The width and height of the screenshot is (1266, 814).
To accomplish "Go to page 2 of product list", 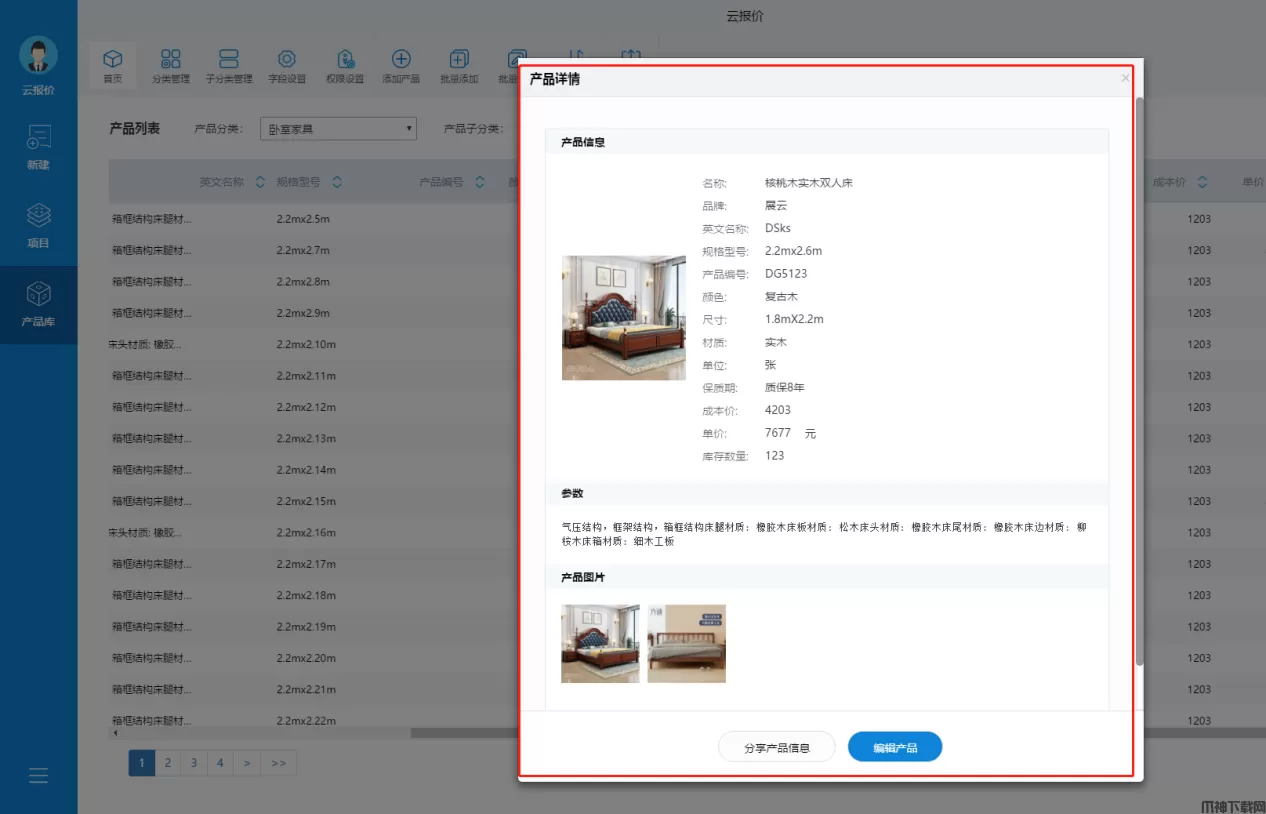I will (x=168, y=763).
